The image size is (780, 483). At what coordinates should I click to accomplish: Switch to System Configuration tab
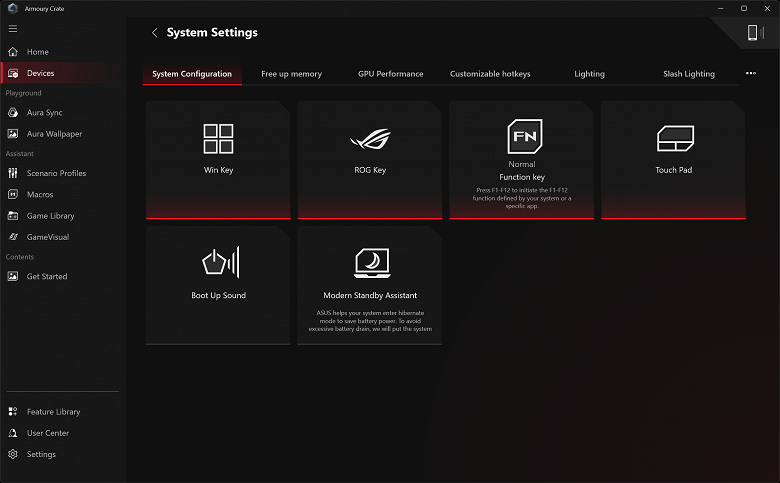pos(192,74)
